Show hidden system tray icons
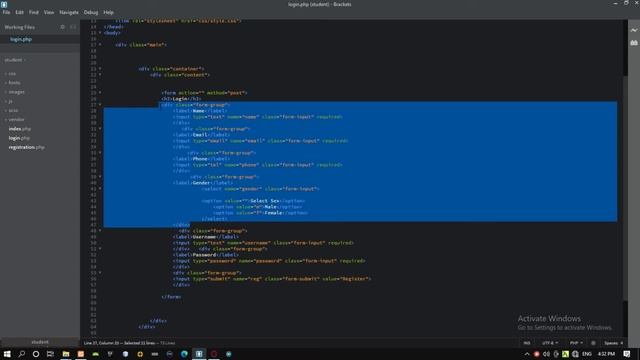The image size is (640, 360). tap(527, 354)
